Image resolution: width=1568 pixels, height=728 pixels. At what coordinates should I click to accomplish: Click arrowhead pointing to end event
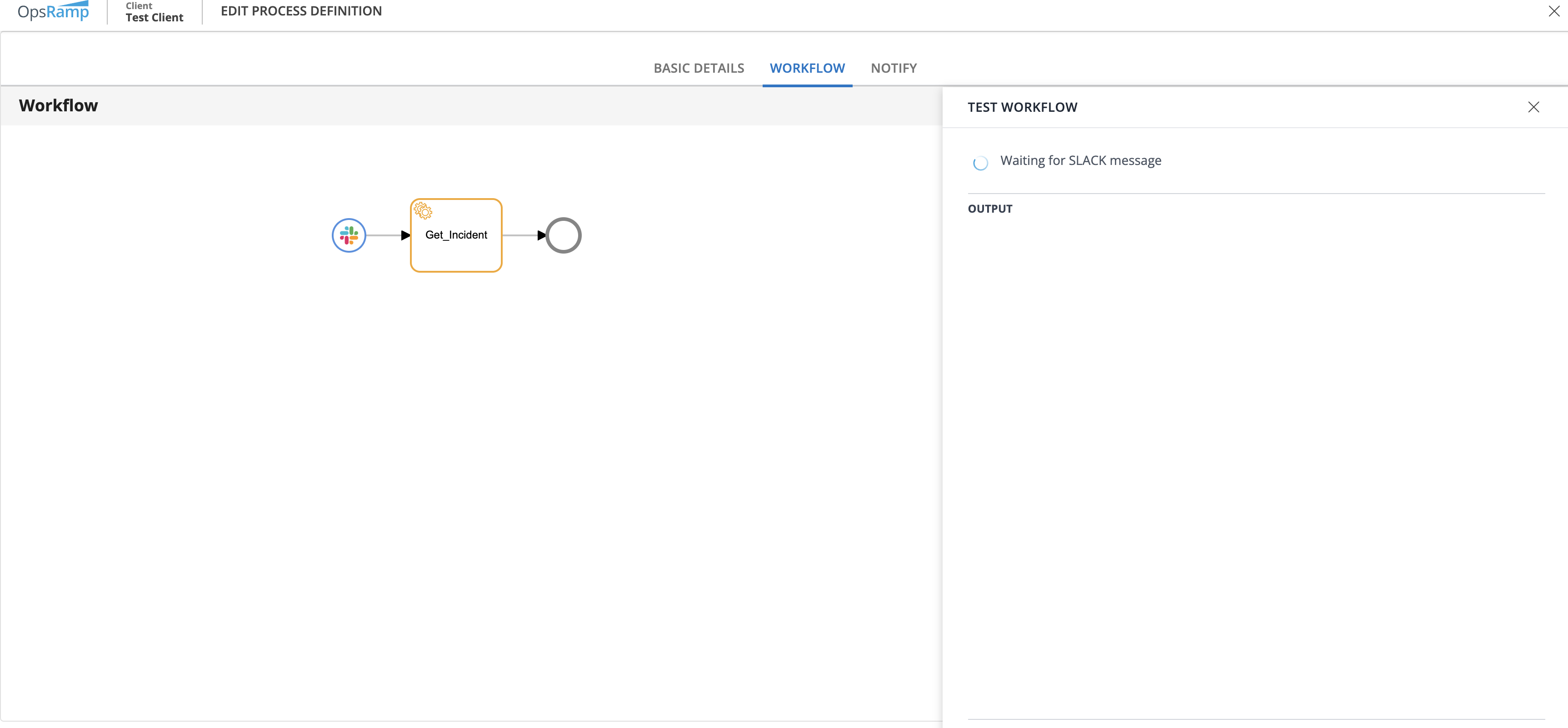pos(541,235)
